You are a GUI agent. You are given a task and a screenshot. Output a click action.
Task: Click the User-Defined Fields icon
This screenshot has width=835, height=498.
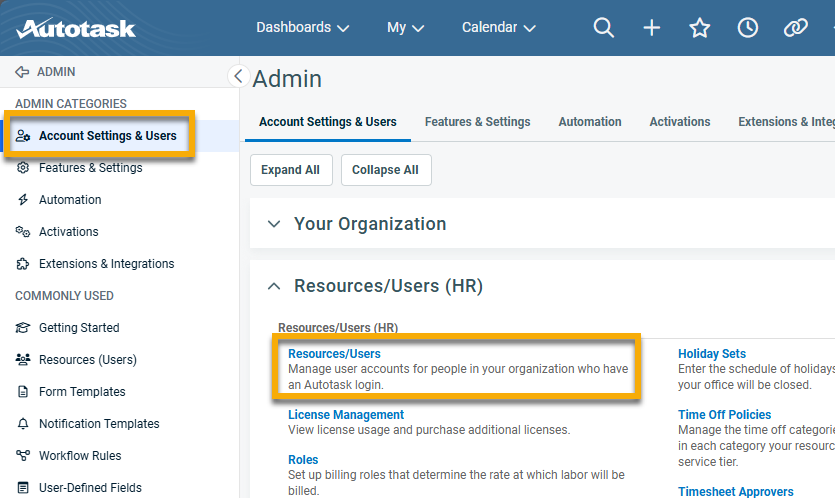(x=23, y=487)
